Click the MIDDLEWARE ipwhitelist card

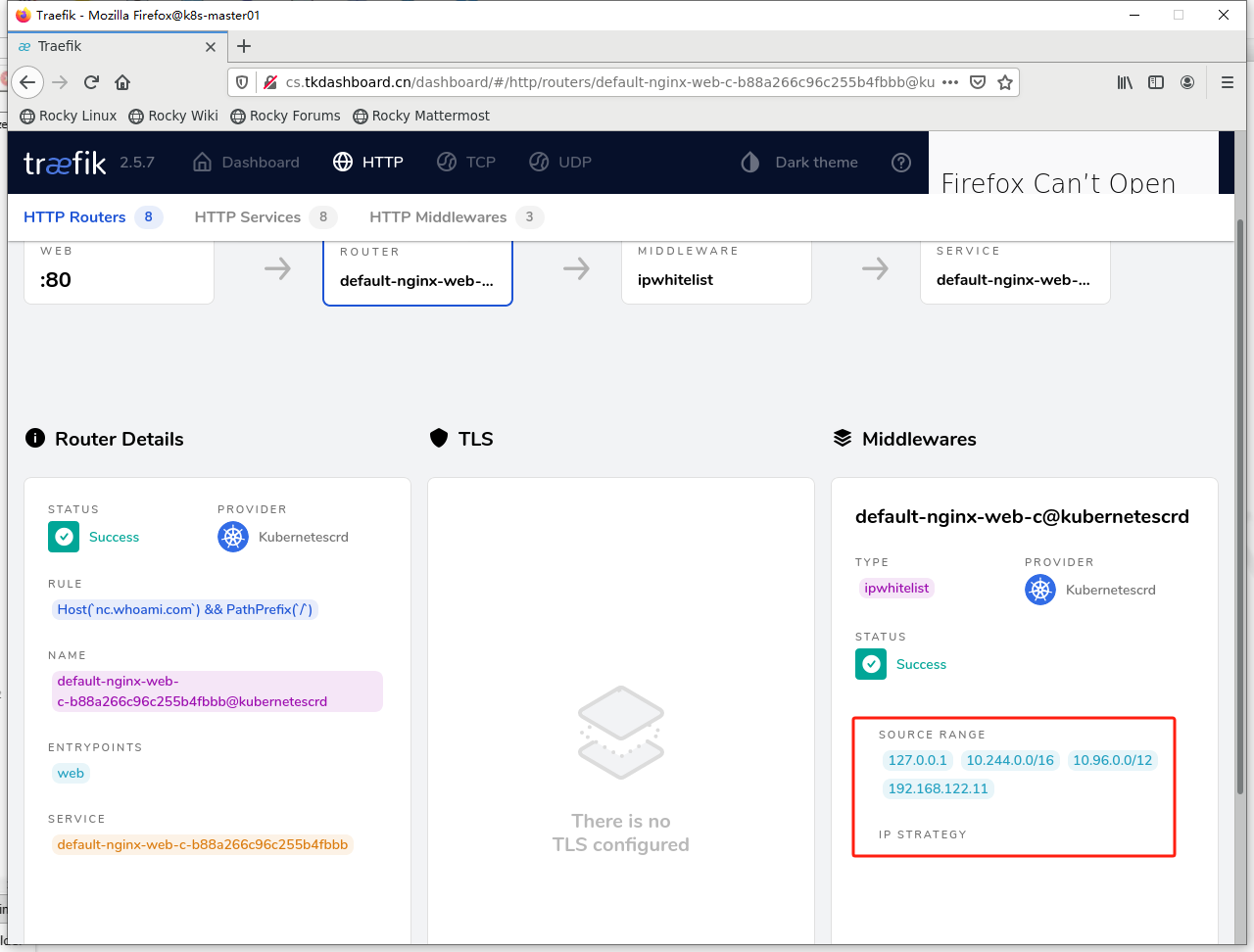pos(716,273)
